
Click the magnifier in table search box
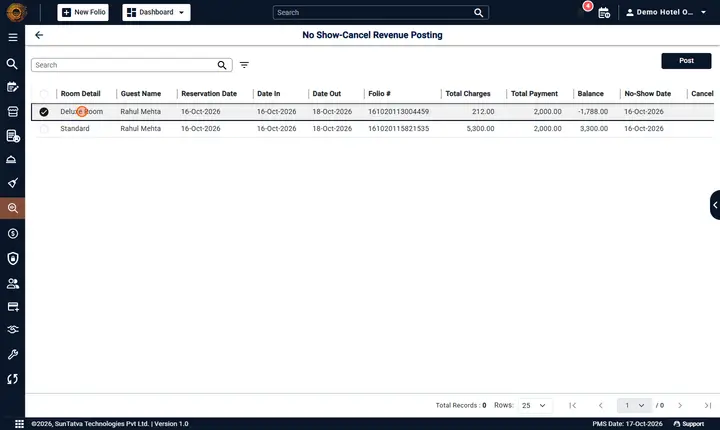[x=222, y=65]
